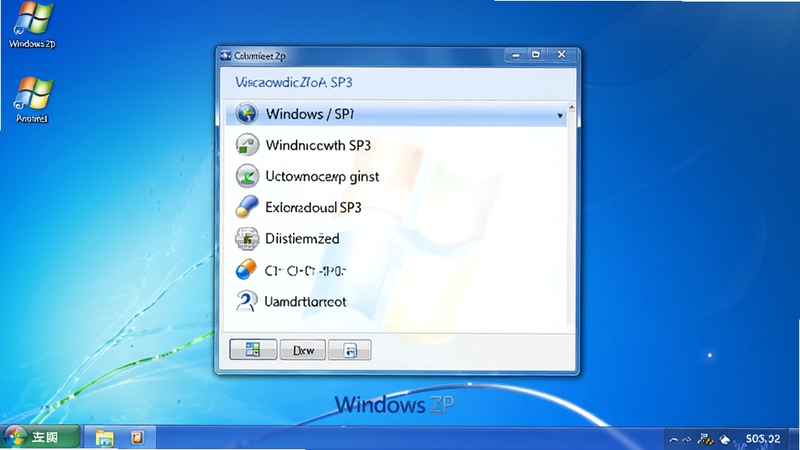Click the grid icon button at bottom-left of dialog
The height and width of the screenshot is (450, 800).
point(253,349)
